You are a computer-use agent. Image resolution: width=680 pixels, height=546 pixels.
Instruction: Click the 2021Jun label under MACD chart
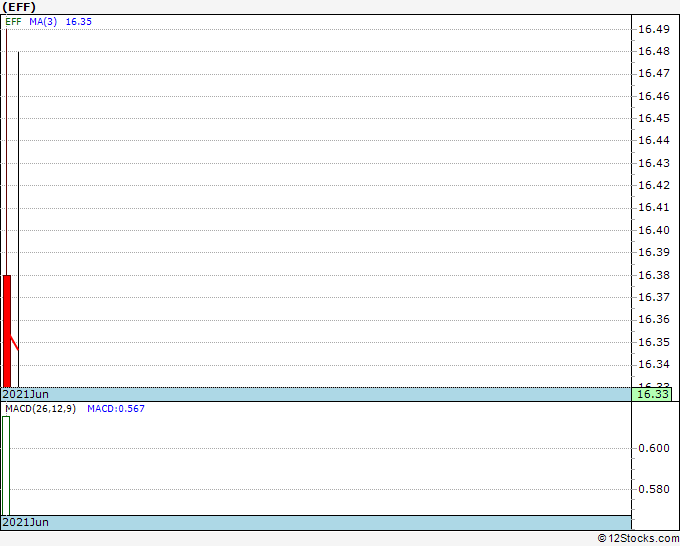[x=25, y=522]
